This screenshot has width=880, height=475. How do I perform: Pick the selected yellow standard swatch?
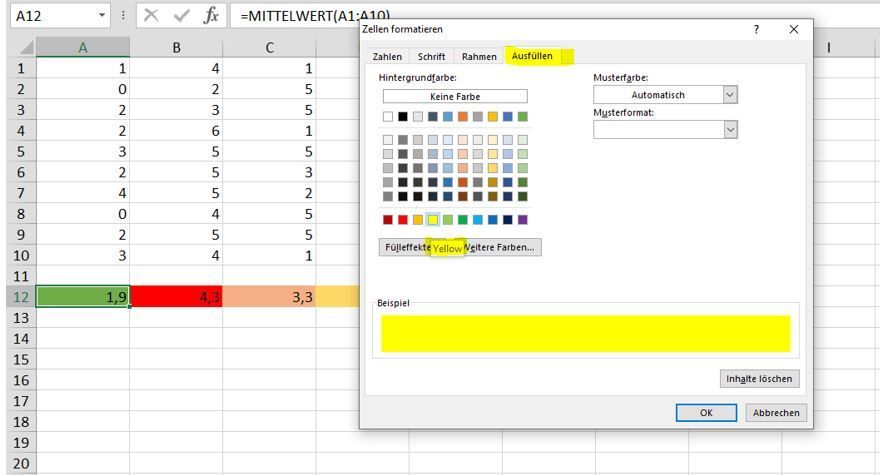(433, 220)
